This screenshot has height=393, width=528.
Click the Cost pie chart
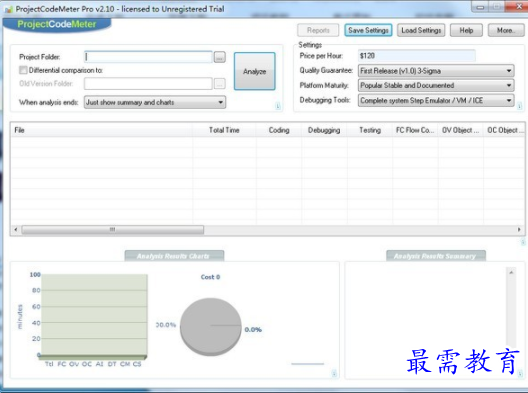[x=211, y=326]
